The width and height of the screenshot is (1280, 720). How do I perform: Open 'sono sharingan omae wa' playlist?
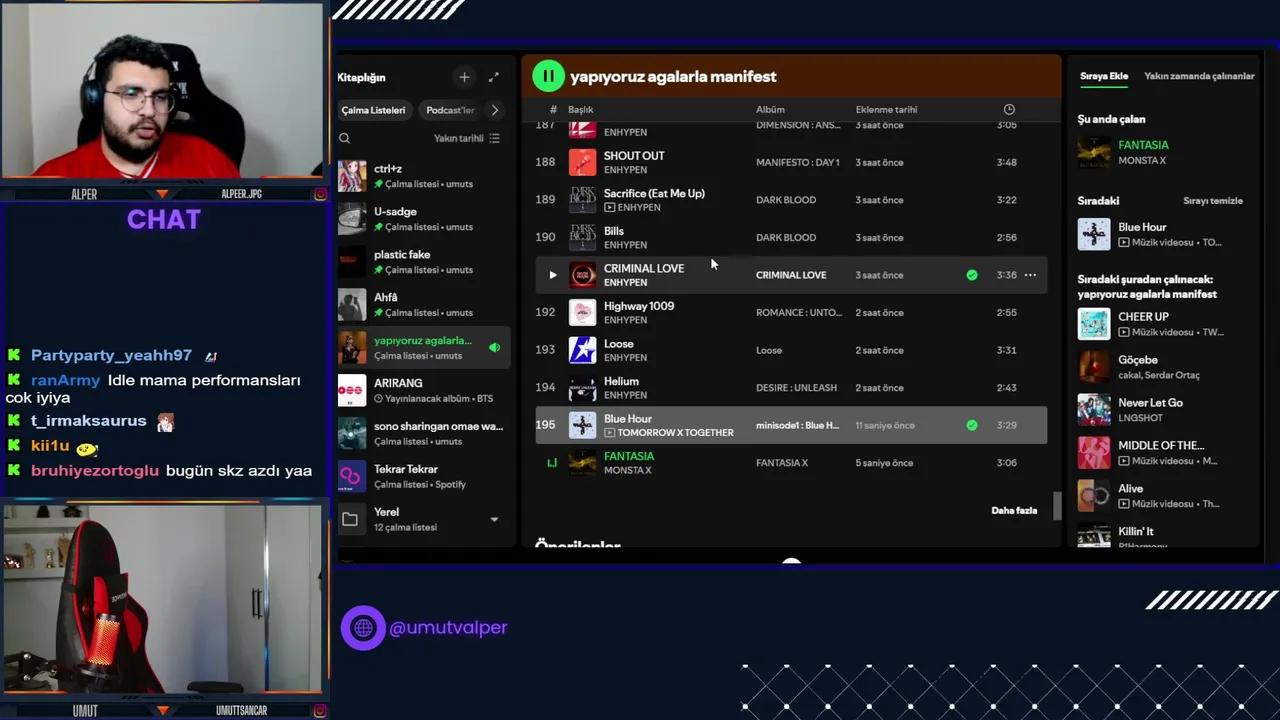tap(423, 433)
